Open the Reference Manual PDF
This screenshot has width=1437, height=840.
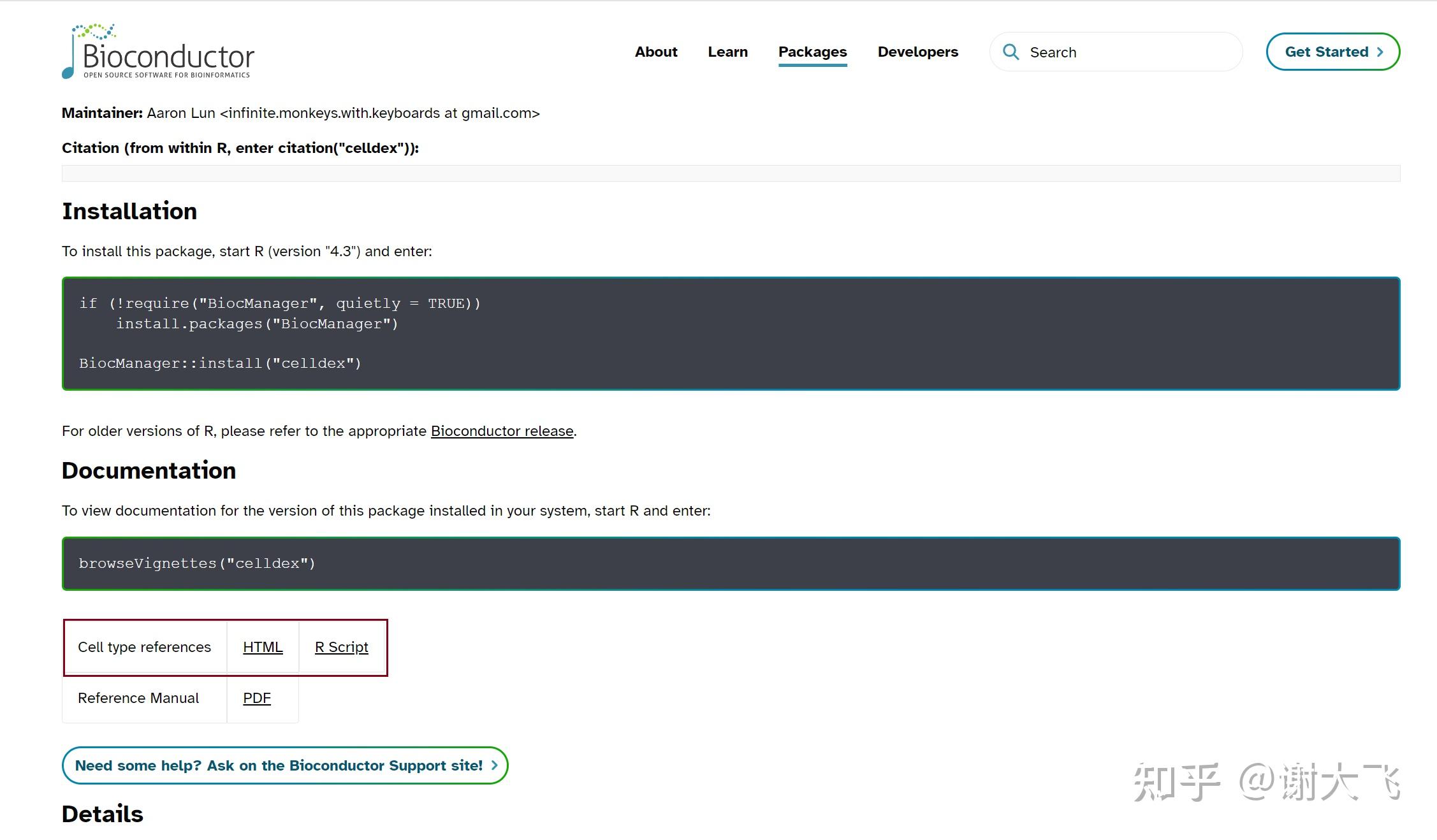click(x=256, y=699)
